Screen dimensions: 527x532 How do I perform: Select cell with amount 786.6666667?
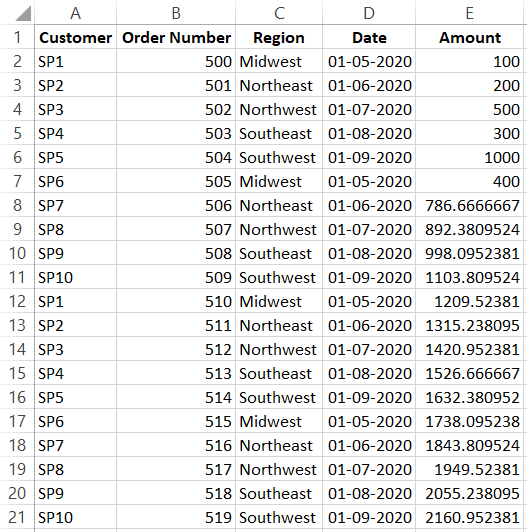[x=469, y=205]
